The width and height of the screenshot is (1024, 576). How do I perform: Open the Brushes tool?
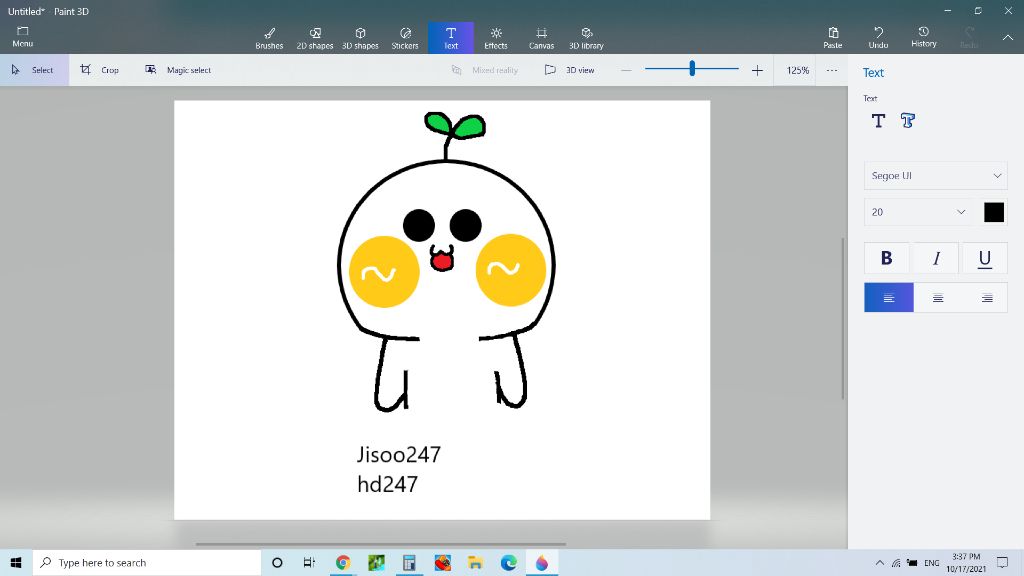pos(269,37)
